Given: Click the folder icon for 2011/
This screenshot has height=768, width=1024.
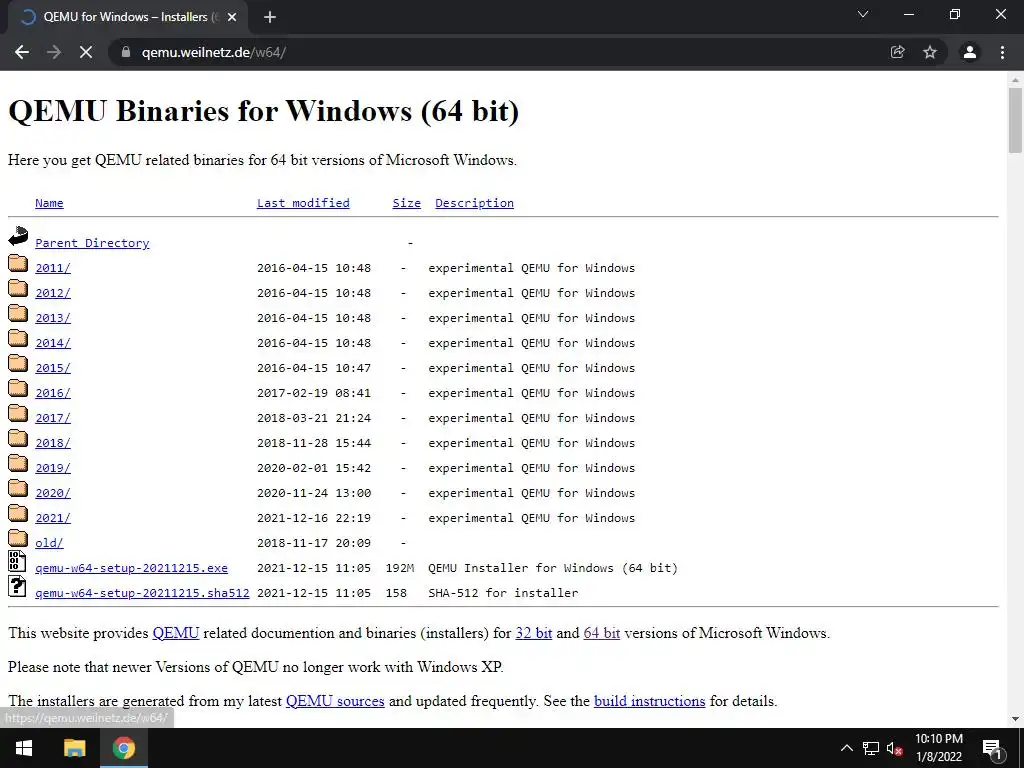Looking at the screenshot, I should click(x=18, y=263).
